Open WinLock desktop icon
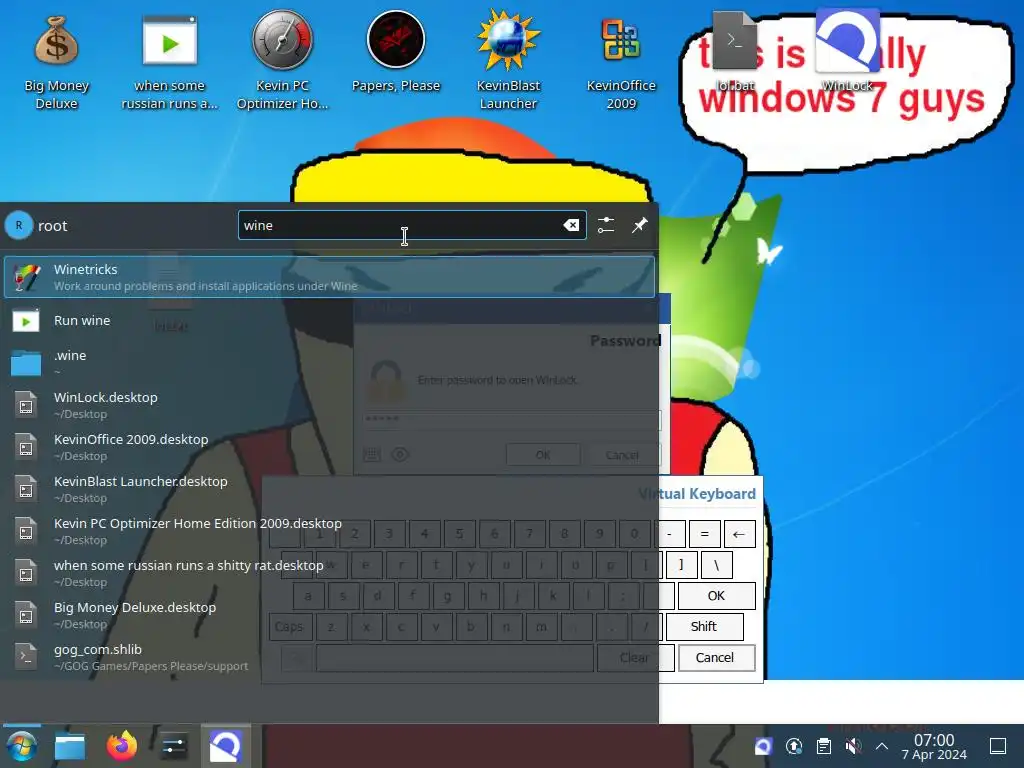1024x768 pixels. [847, 51]
